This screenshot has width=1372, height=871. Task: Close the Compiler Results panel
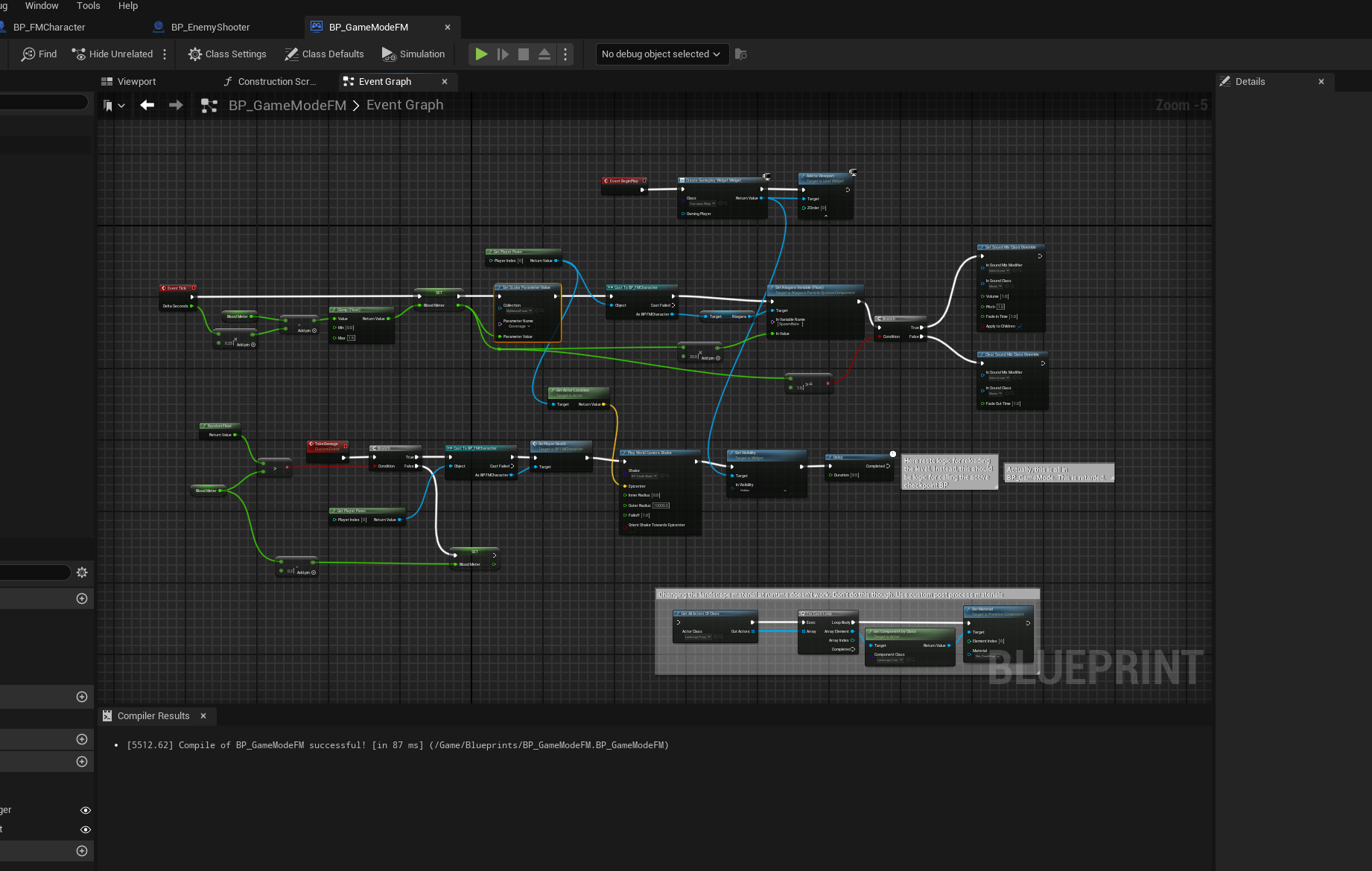click(x=203, y=716)
